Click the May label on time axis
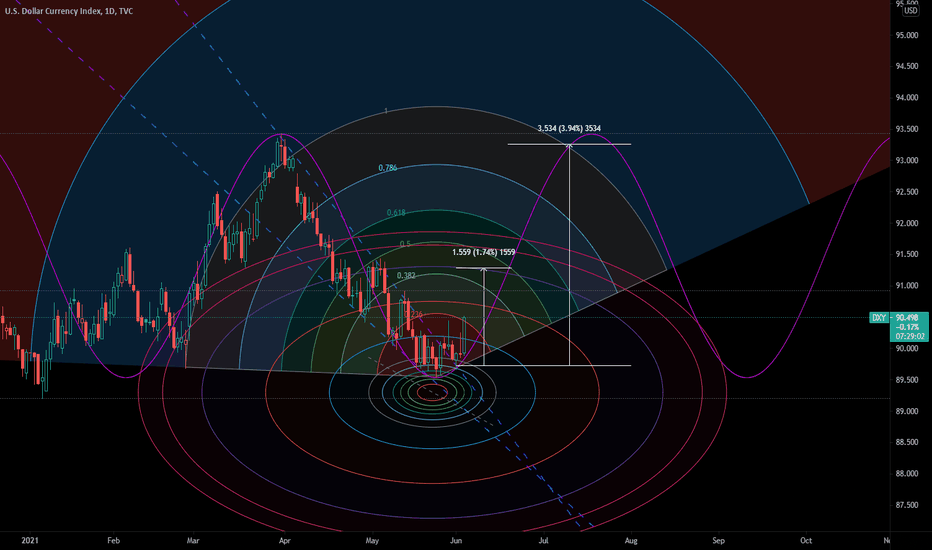Screen dimensions: 932x550 pos(372,540)
